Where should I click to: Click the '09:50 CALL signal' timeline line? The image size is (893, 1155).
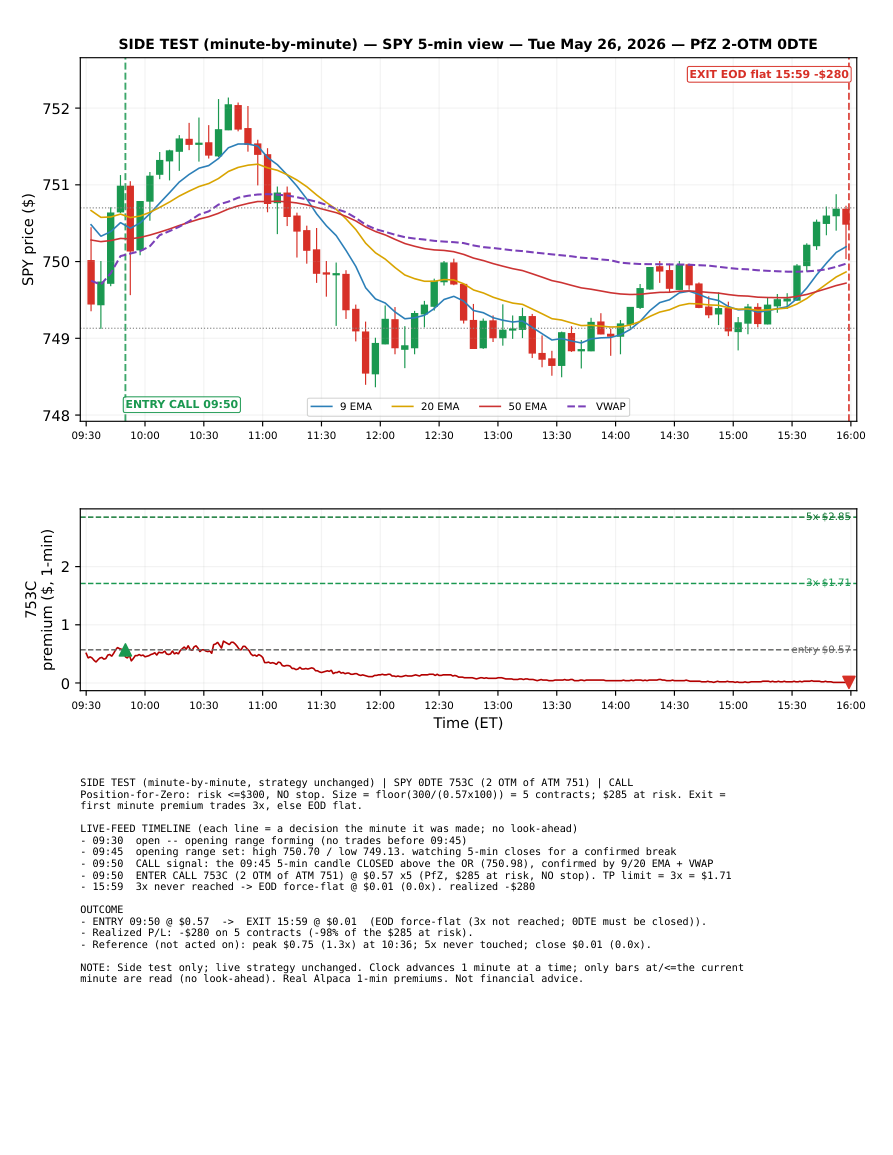(x=396, y=864)
